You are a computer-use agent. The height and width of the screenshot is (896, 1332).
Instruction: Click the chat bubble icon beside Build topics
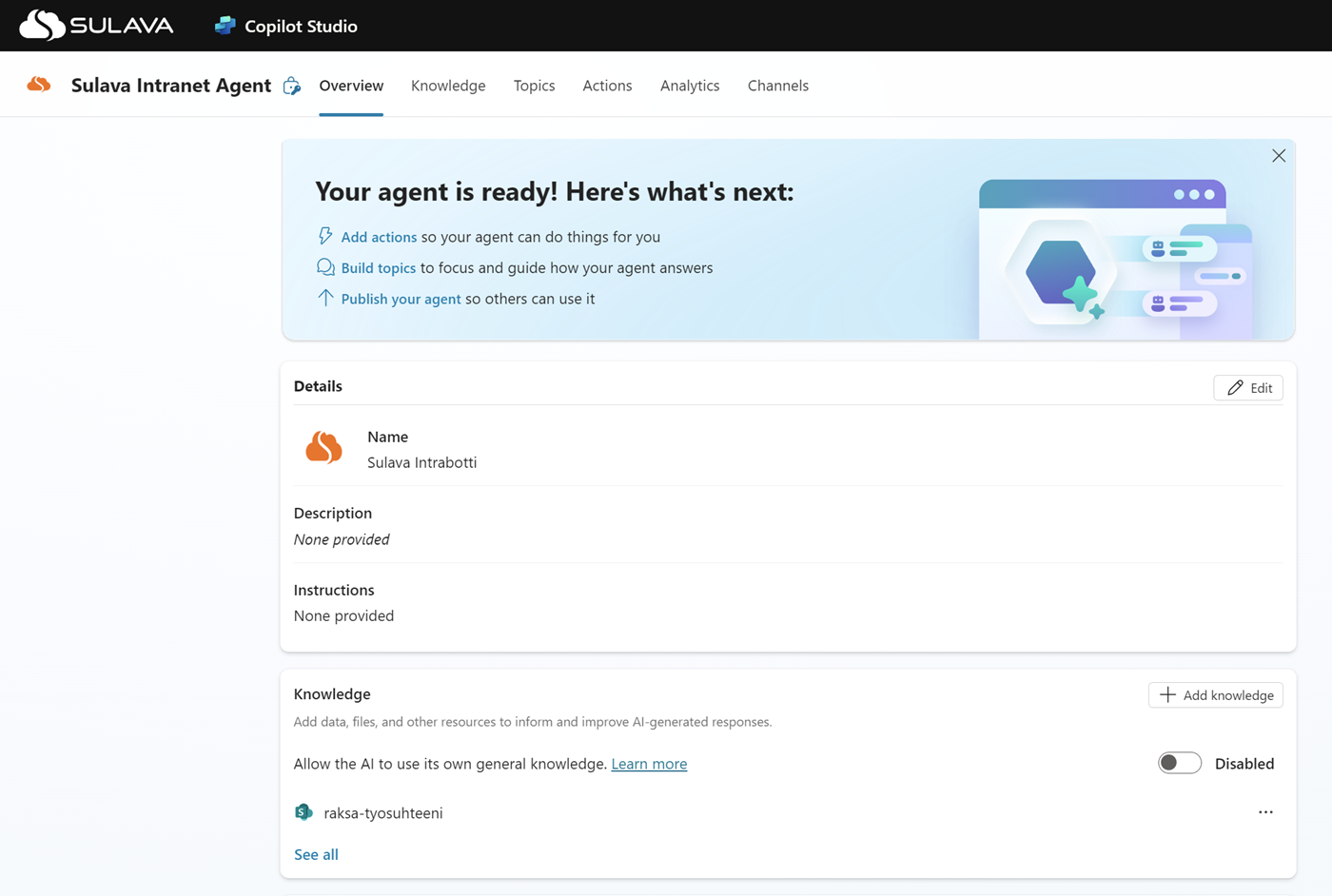[x=325, y=267]
